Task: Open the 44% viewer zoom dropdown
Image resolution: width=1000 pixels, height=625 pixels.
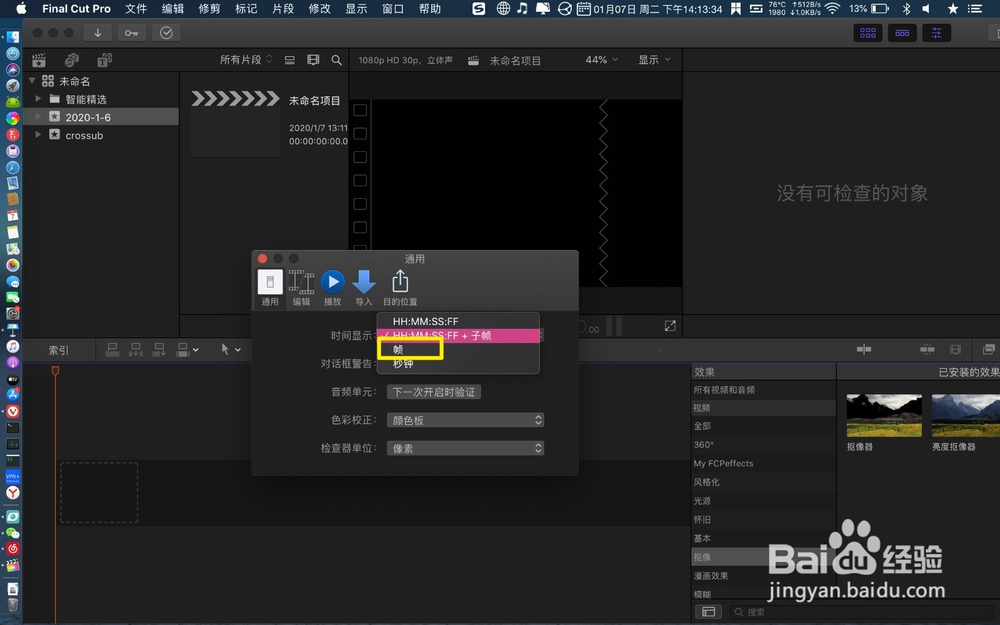Action: (x=601, y=59)
